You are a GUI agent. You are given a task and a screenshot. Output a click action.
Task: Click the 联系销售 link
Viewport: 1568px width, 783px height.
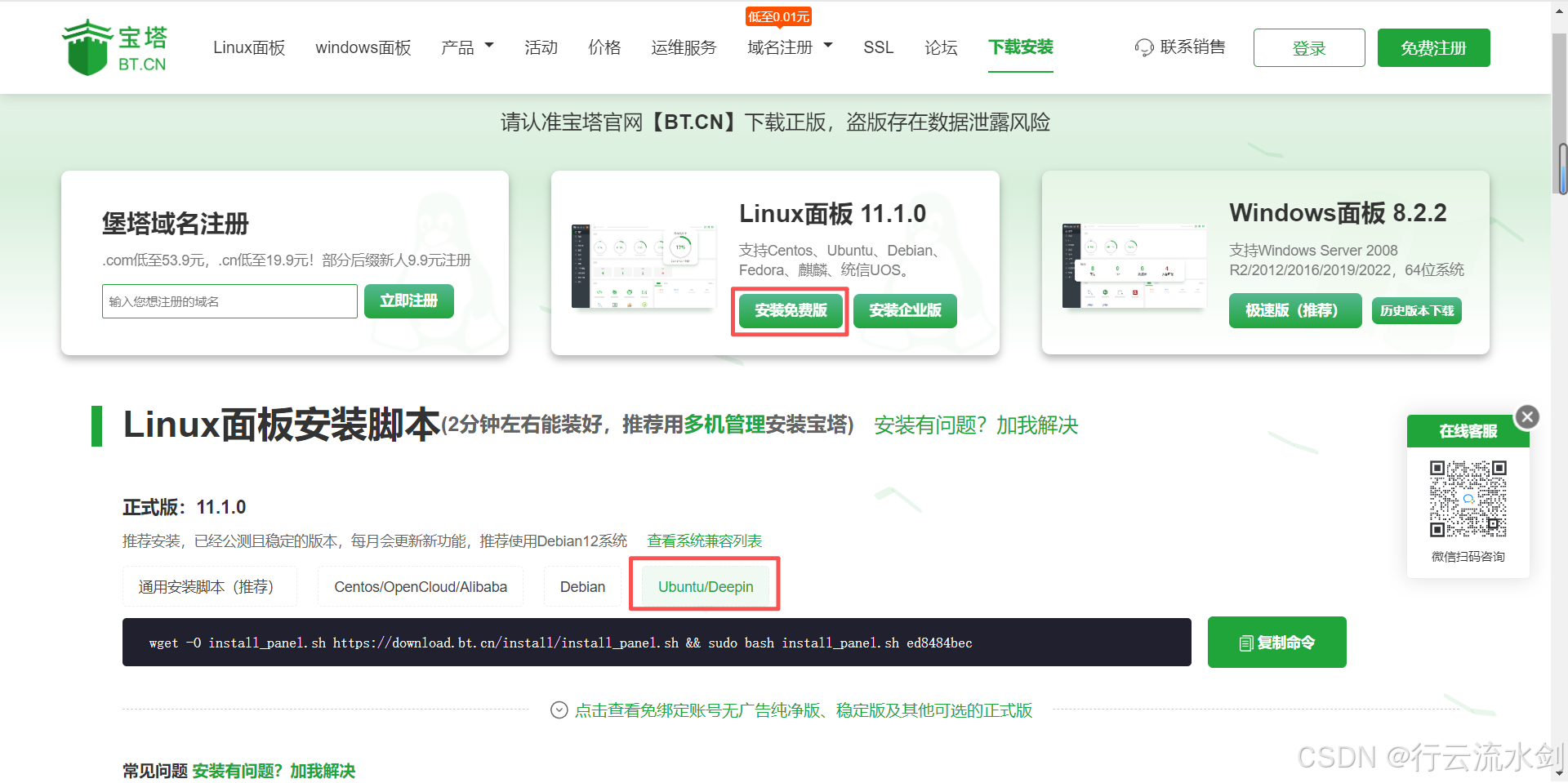(1192, 47)
